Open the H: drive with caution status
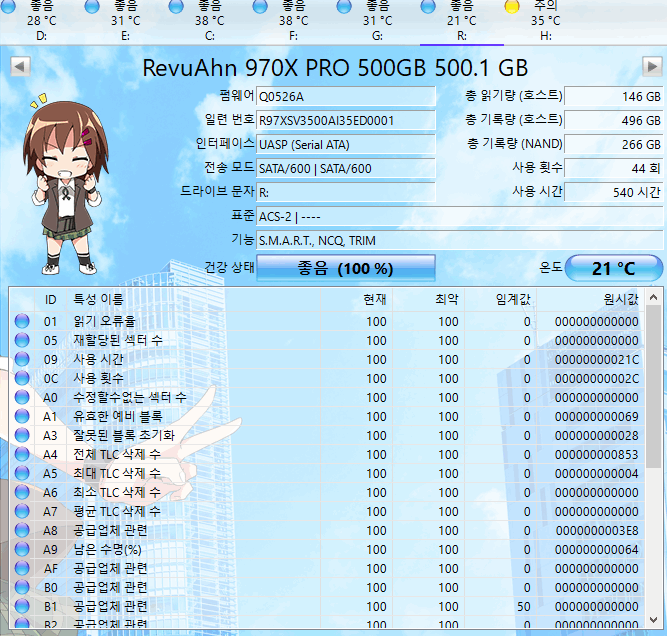 point(546,21)
